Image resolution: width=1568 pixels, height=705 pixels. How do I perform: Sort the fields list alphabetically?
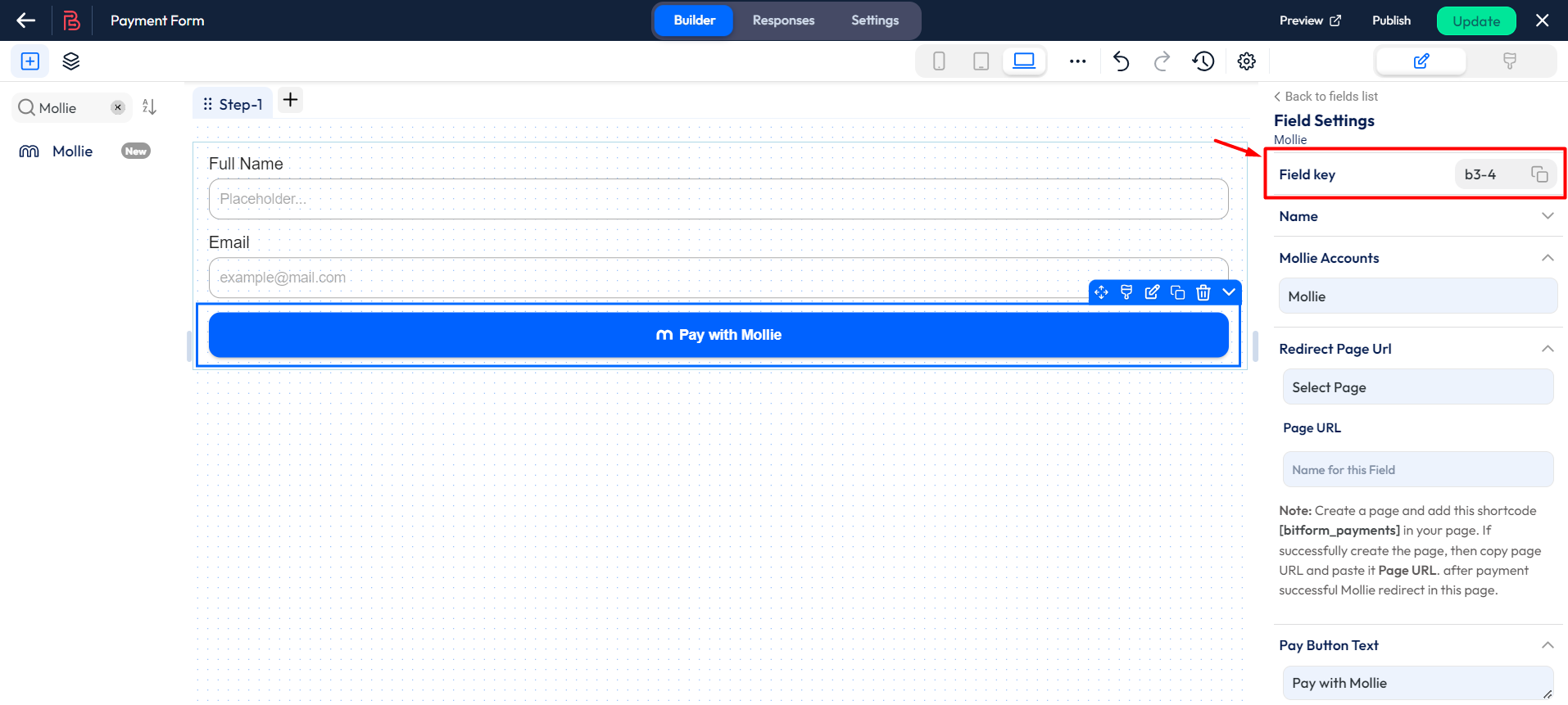[149, 107]
